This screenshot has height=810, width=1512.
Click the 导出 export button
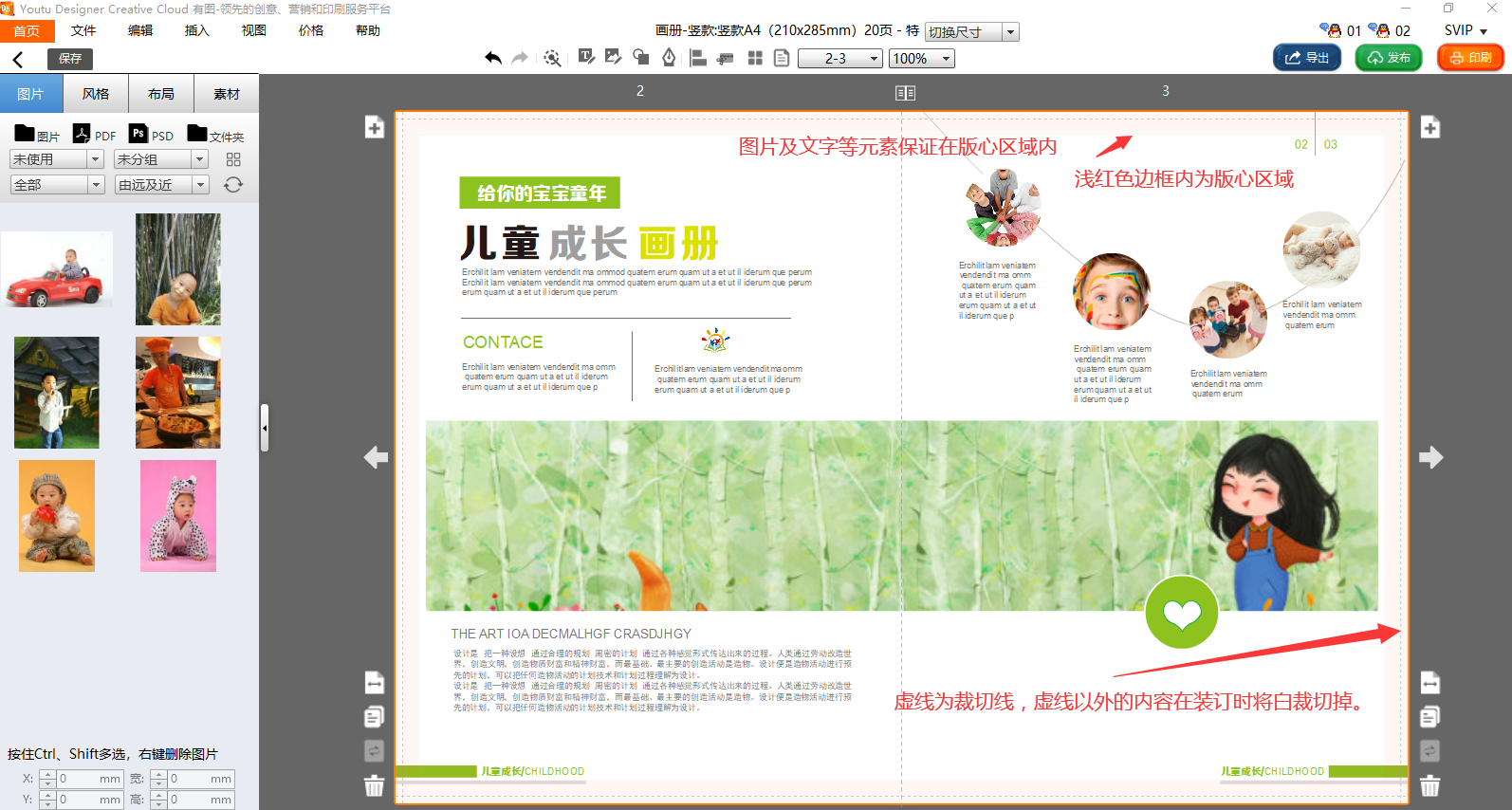[1306, 58]
